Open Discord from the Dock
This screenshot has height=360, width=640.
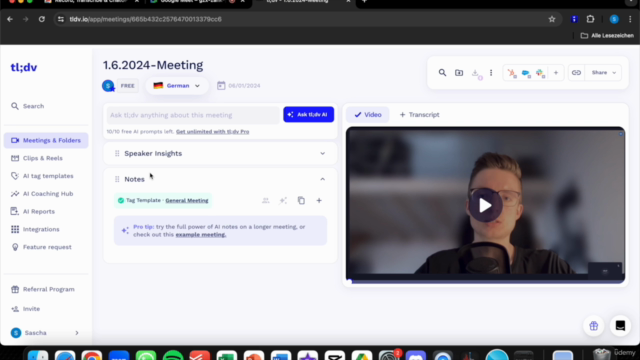[416, 355]
